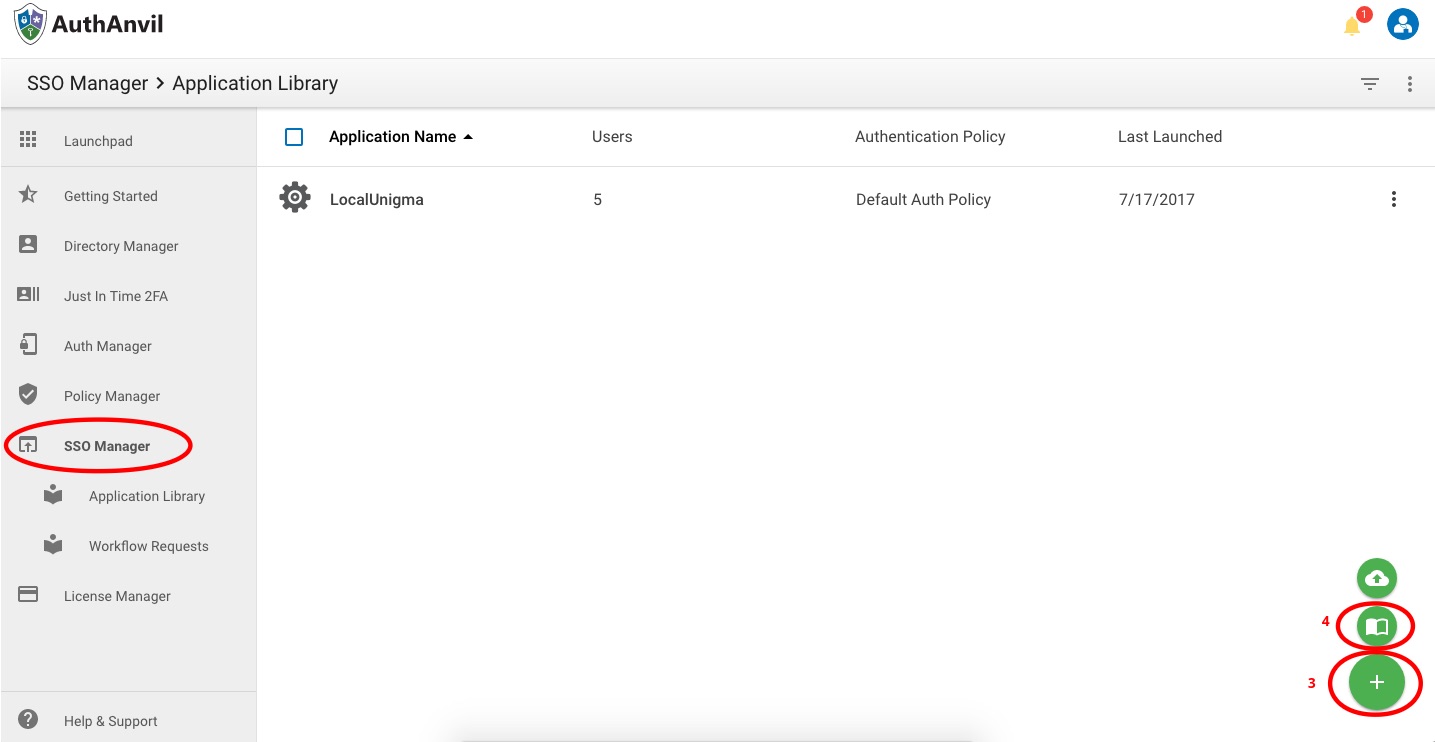Click the green catalog book button

click(1377, 627)
